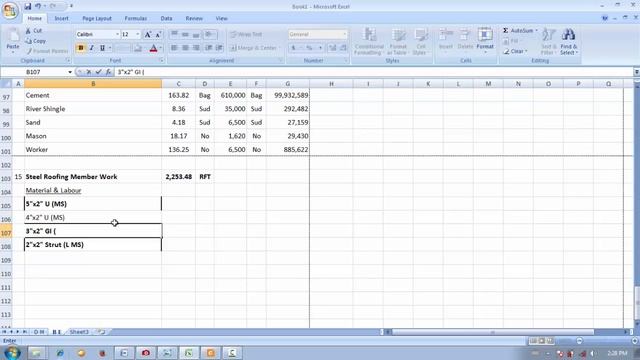Click Merge & Center button

(253, 48)
